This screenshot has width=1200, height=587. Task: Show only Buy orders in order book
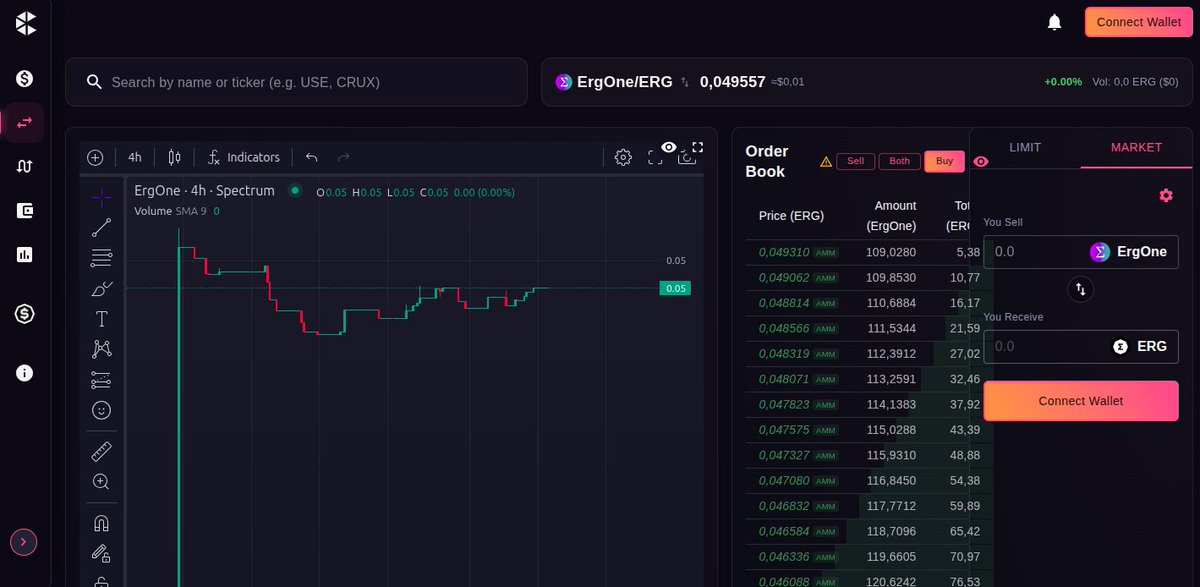click(x=944, y=161)
